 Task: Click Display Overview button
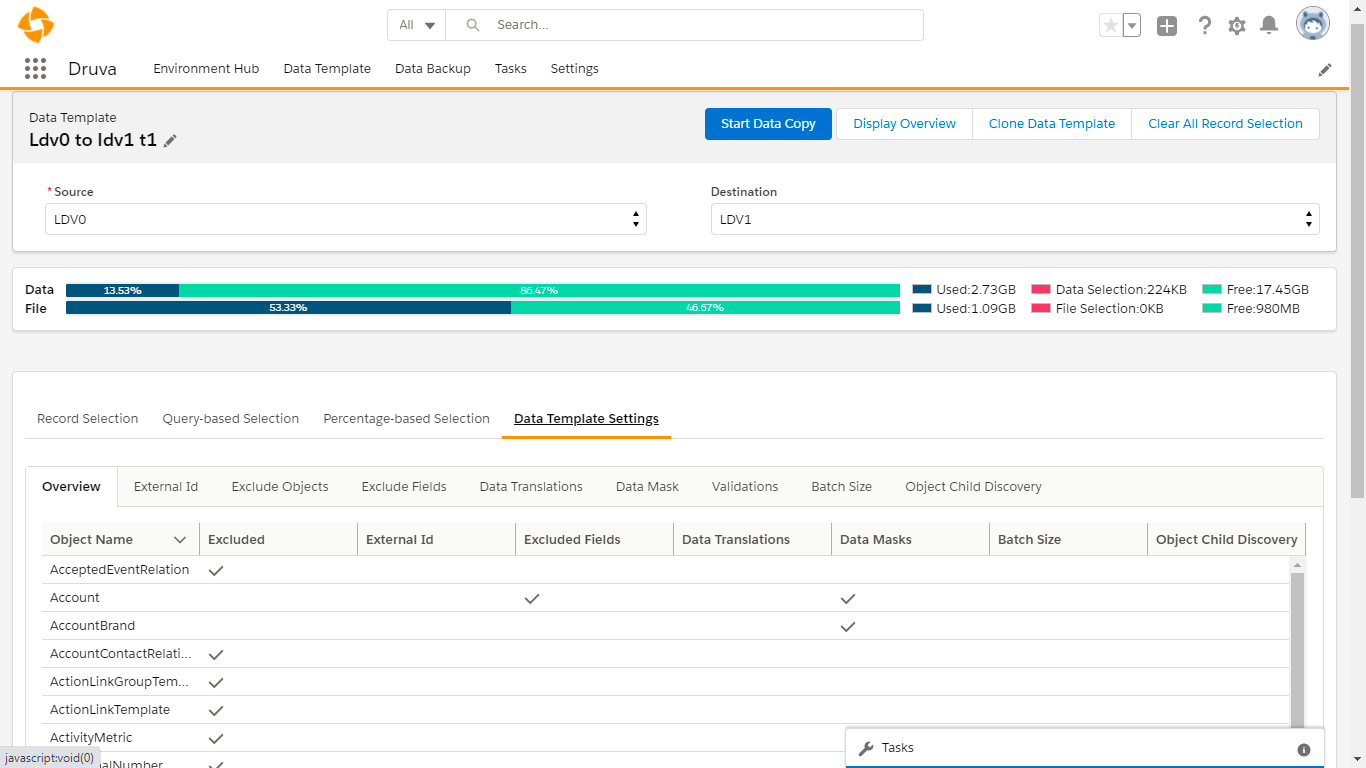(904, 124)
